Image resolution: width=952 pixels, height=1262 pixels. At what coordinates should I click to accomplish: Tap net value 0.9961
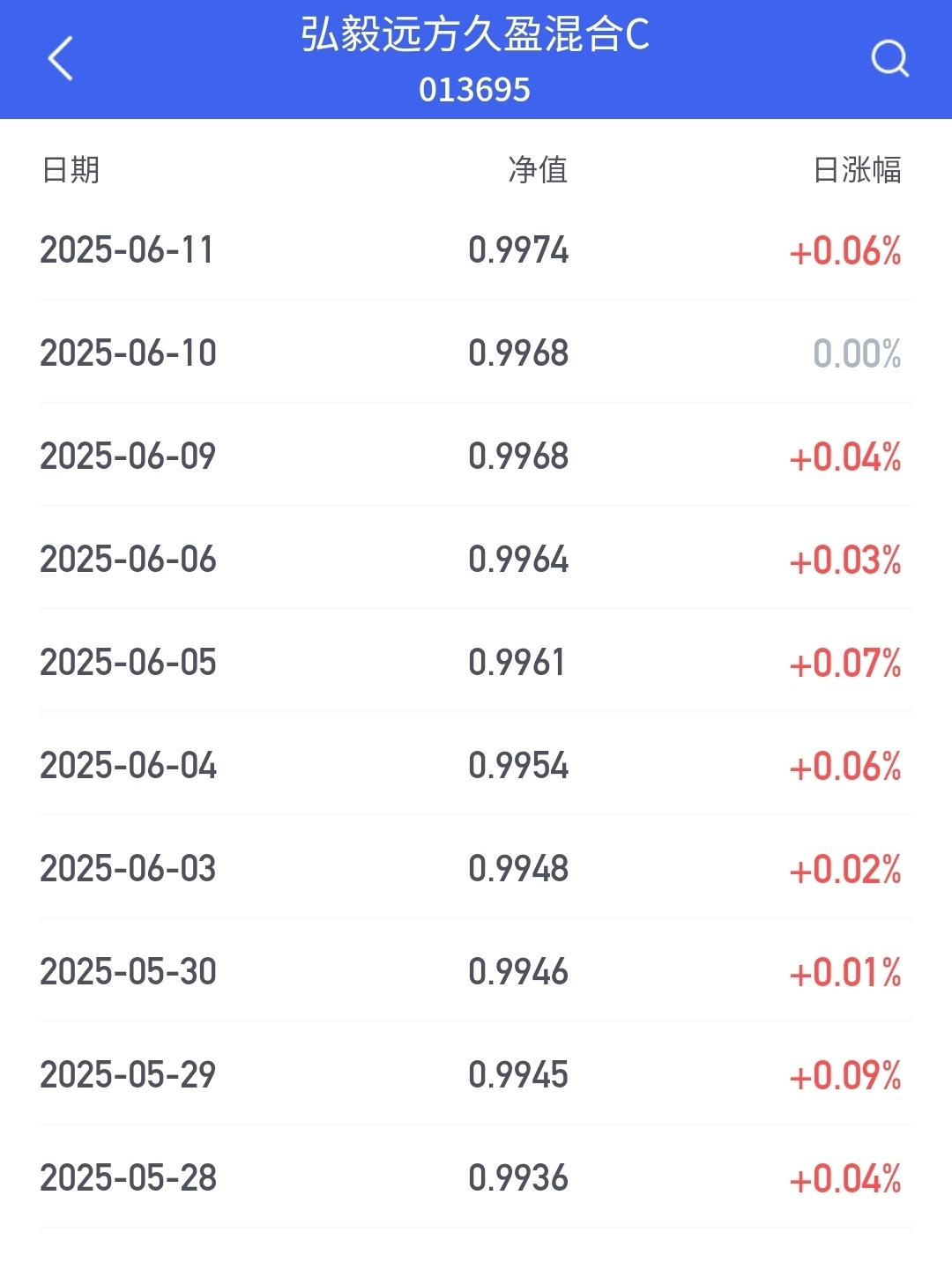517,663
